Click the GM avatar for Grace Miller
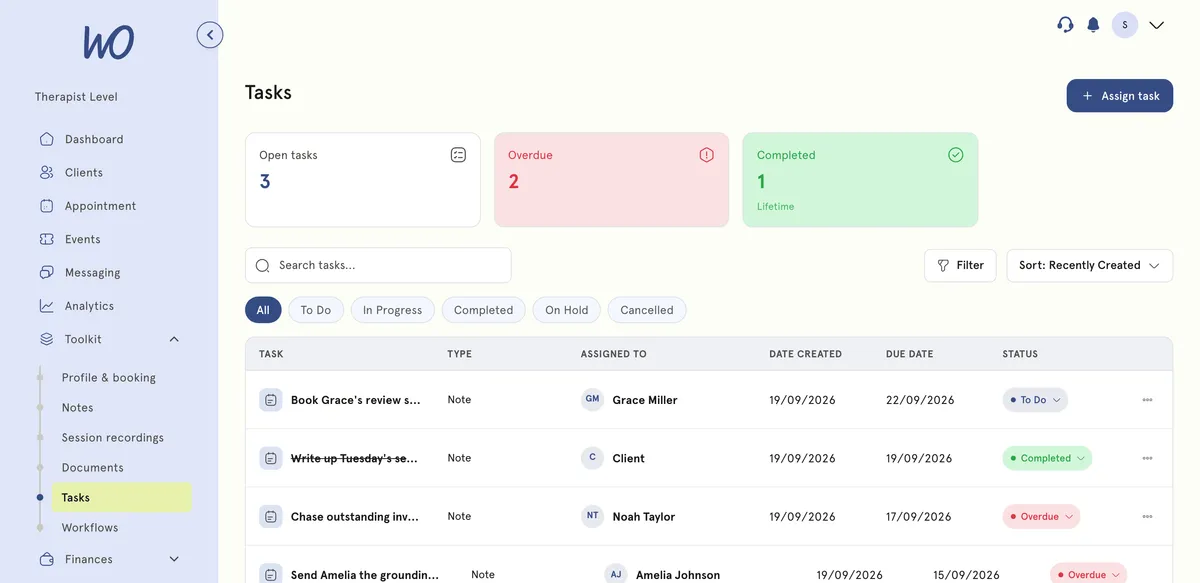The image size is (1200, 583). pos(593,399)
